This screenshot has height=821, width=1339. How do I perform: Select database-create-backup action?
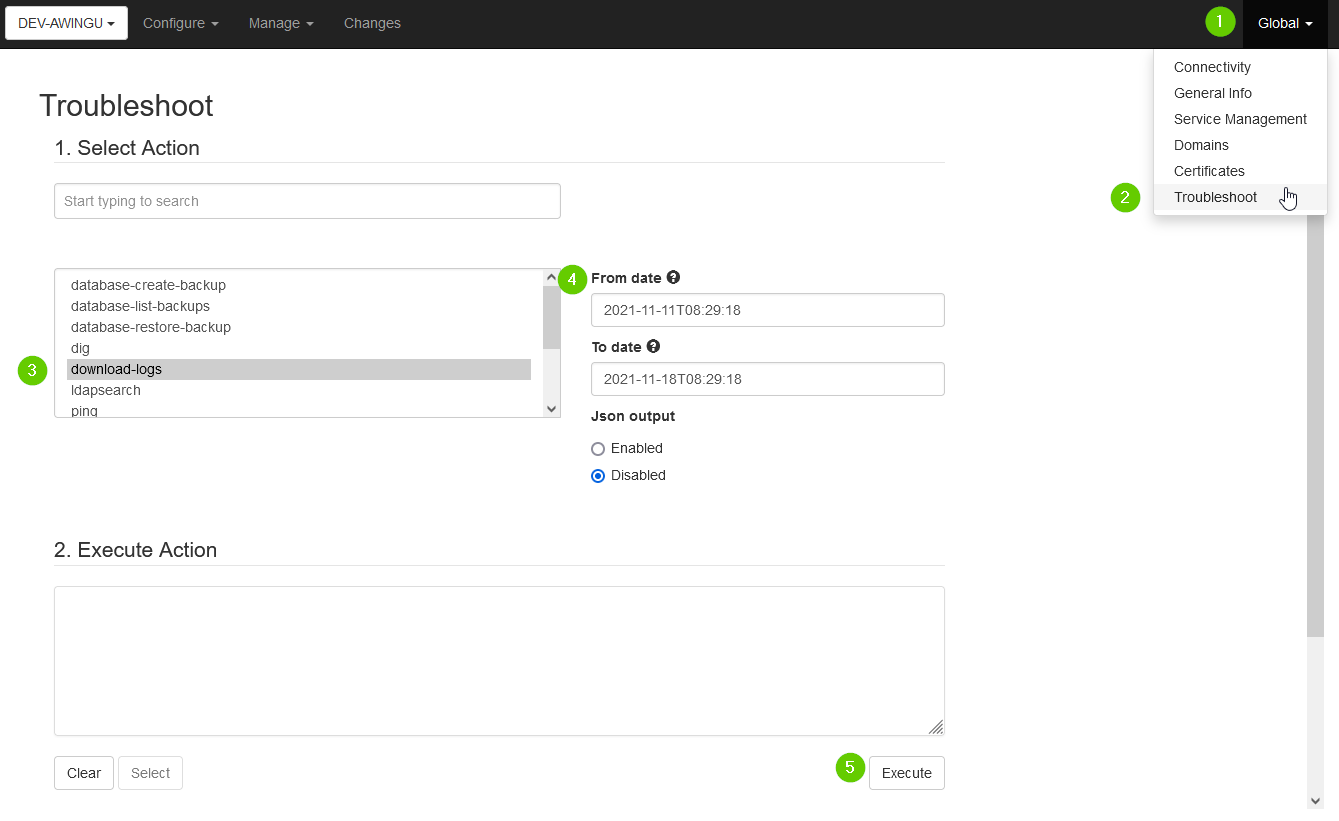tap(299, 285)
